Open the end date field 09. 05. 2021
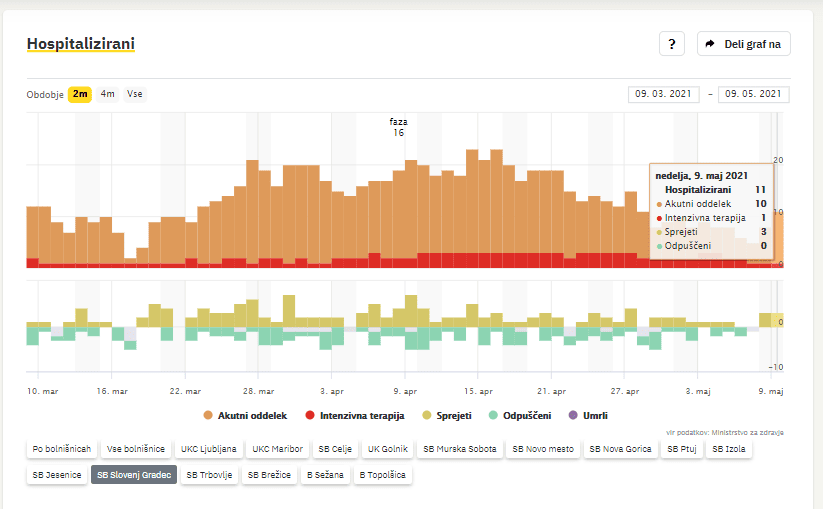This screenshot has width=823, height=509. click(753, 94)
